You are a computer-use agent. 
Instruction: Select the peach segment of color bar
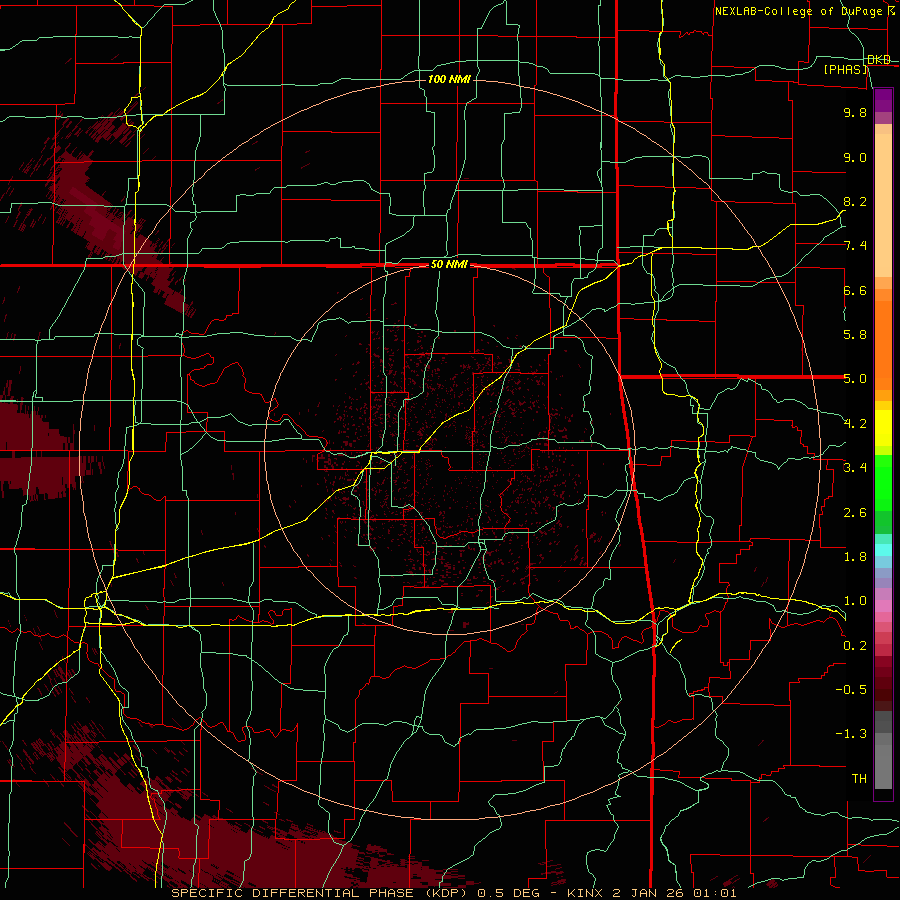(x=883, y=205)
